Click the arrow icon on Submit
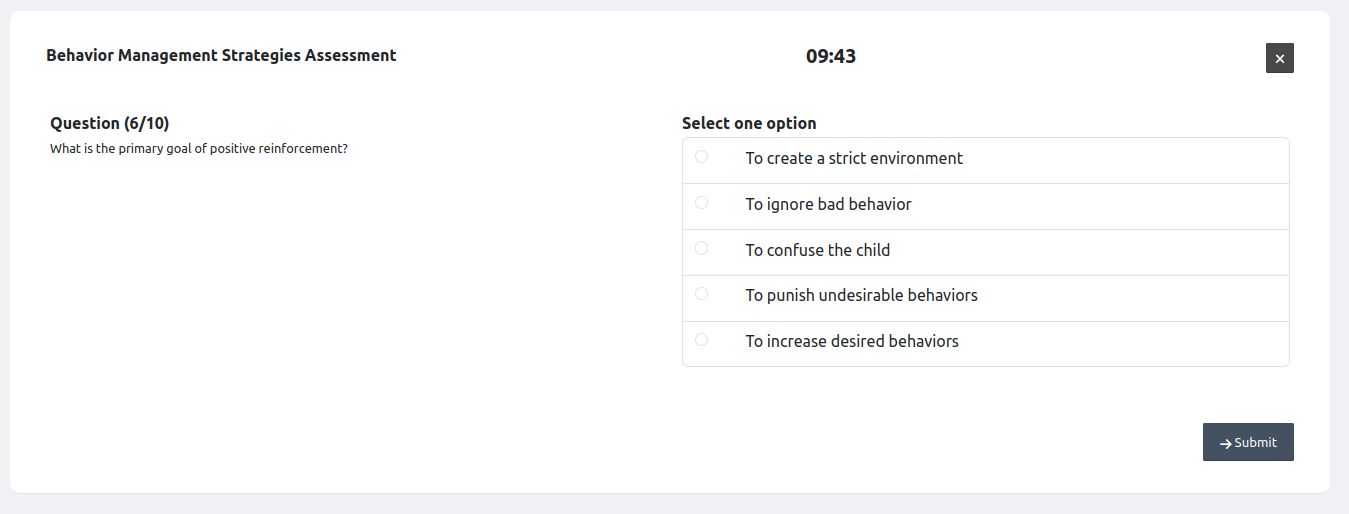Viewport: 1349px width, 514px height. coord(1225,443)
